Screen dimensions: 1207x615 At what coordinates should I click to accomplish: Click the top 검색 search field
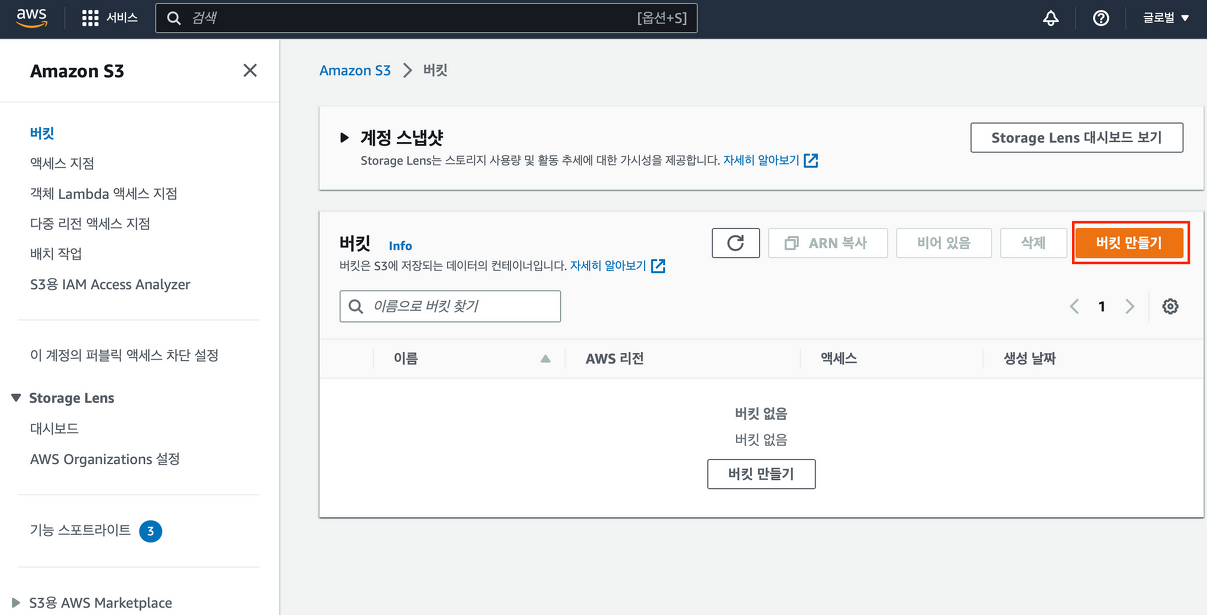(x=426, y=18)
